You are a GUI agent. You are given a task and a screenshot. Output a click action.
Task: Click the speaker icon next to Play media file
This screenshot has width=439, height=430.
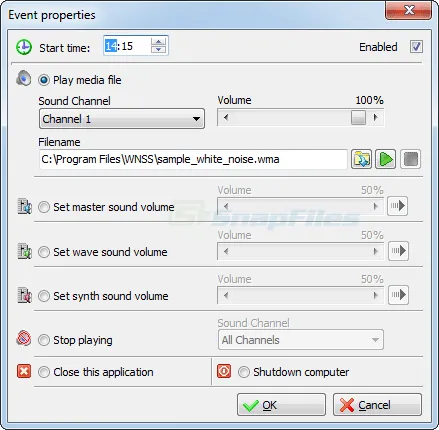coord(24,79)
